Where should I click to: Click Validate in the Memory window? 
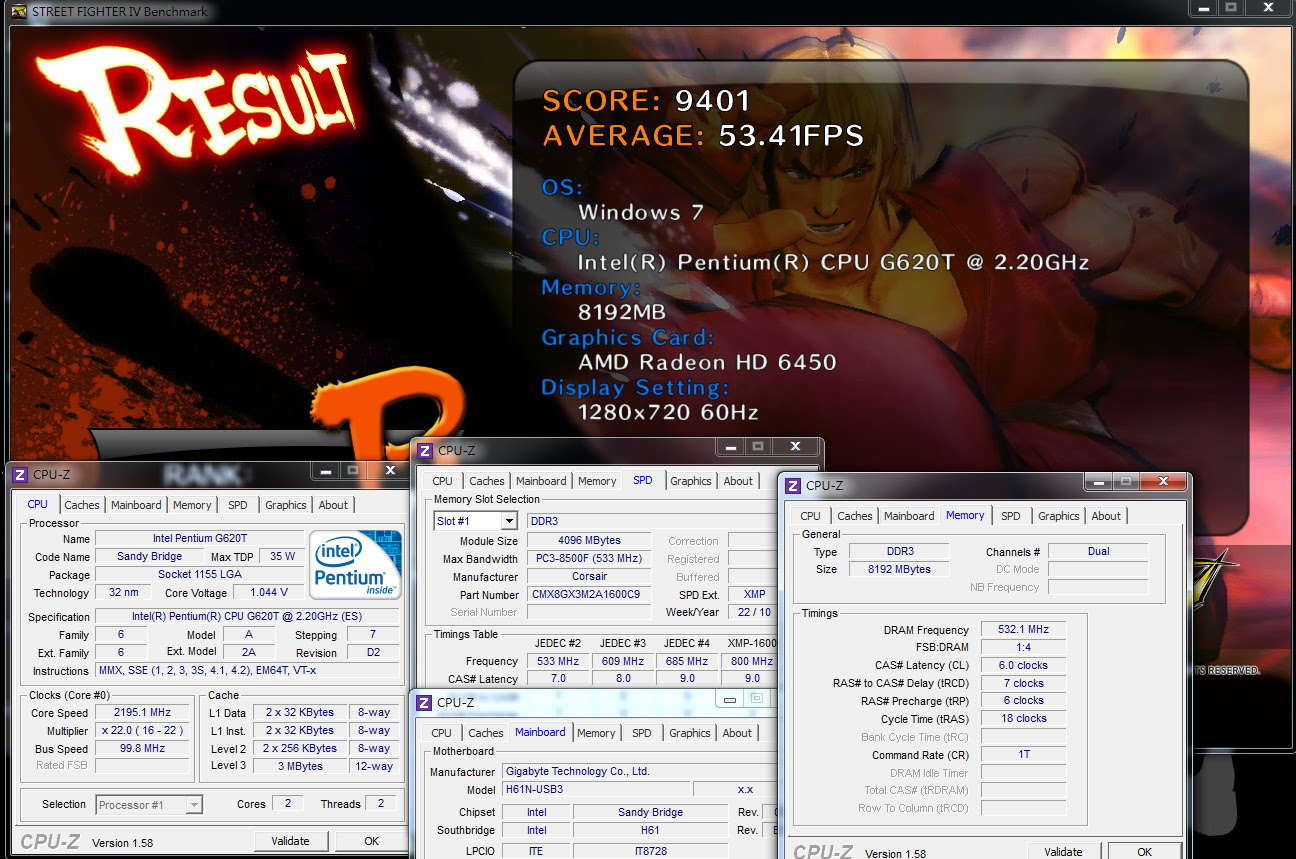[x=1063, y=852]
